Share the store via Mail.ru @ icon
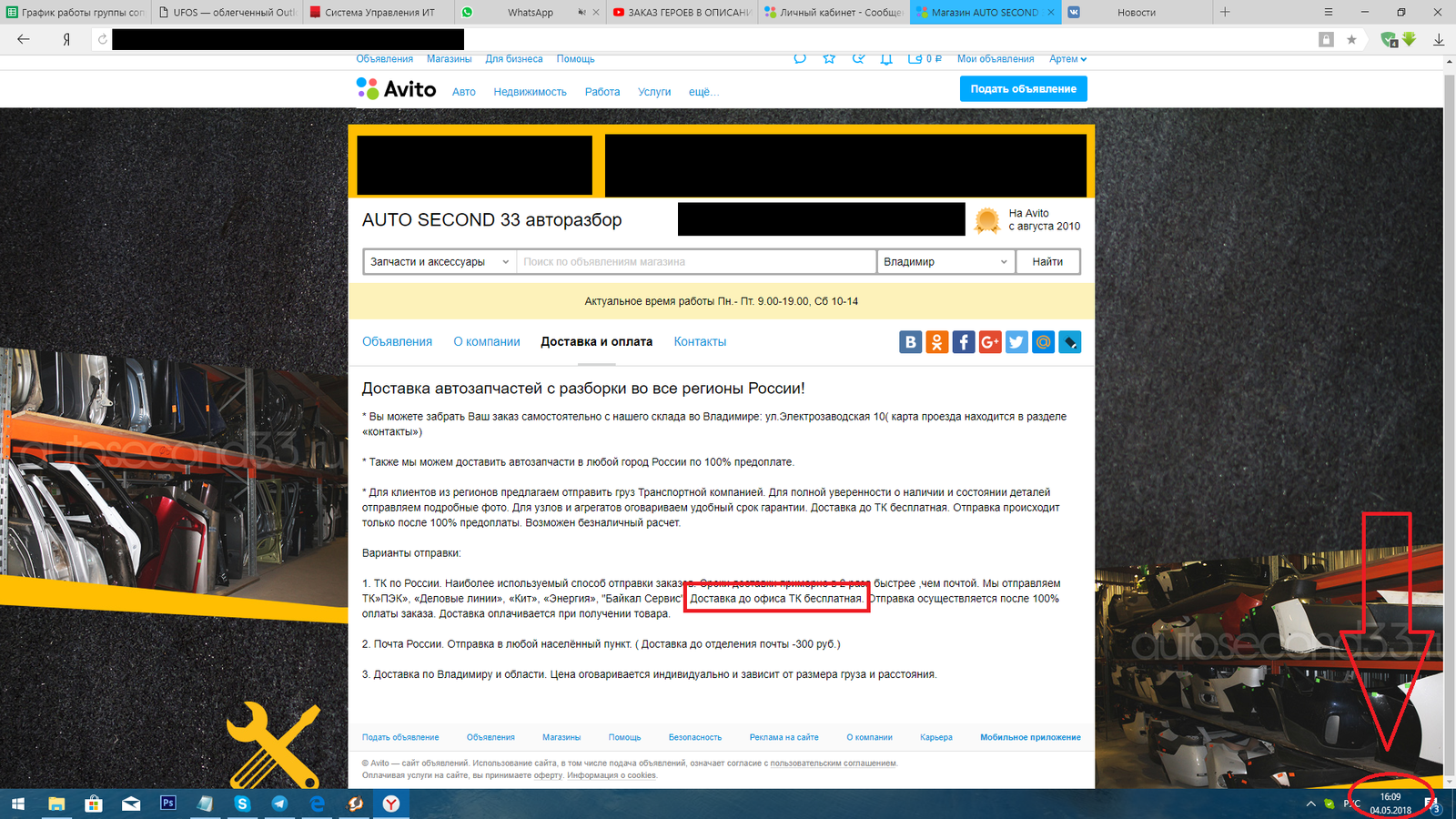 pos(1043,342)
